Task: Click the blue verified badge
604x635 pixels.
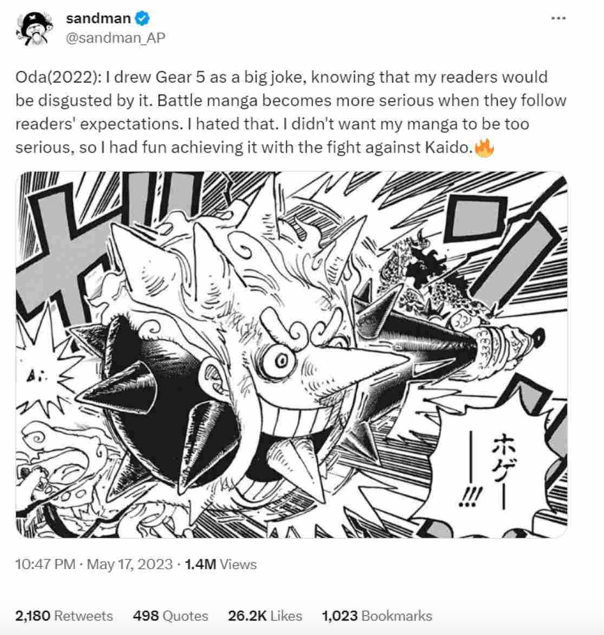Action: click(x=142, y=18)
